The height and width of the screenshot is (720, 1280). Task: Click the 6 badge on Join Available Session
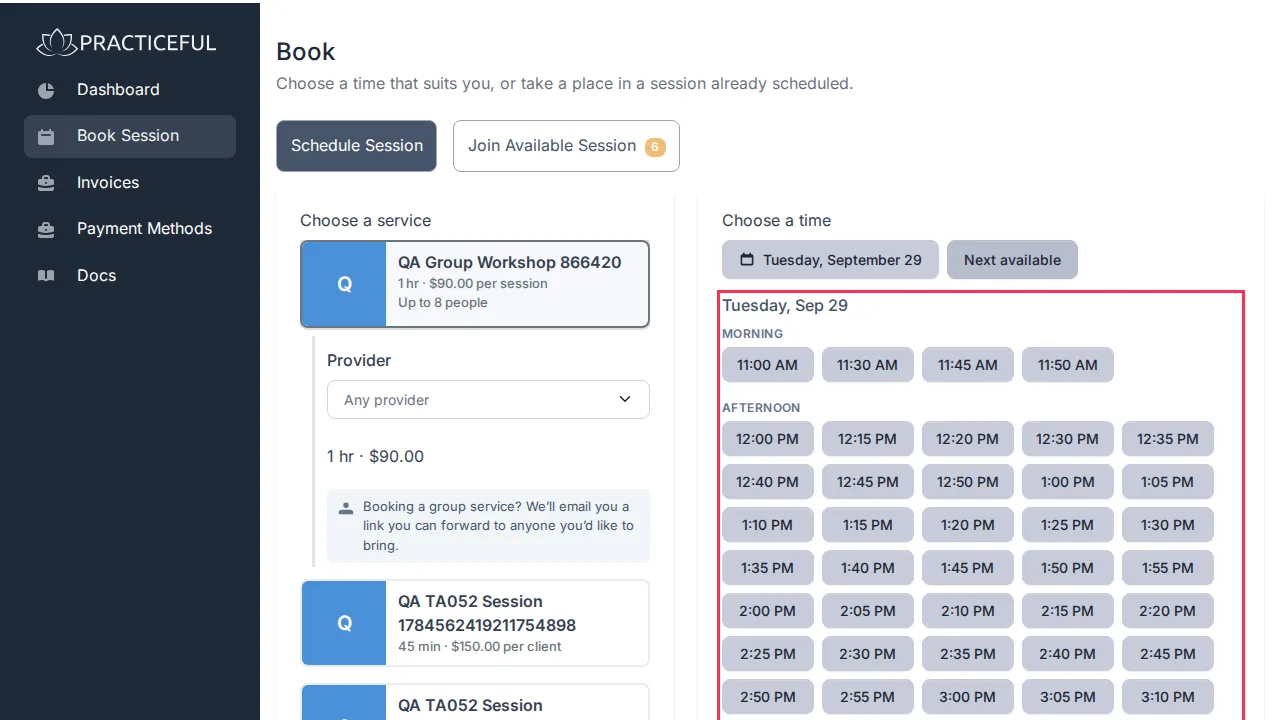point(655,147)
